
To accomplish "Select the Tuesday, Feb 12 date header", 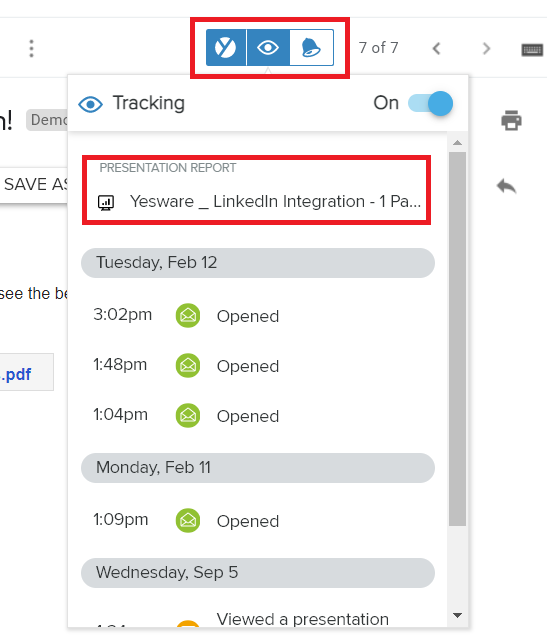I will 258,262.
